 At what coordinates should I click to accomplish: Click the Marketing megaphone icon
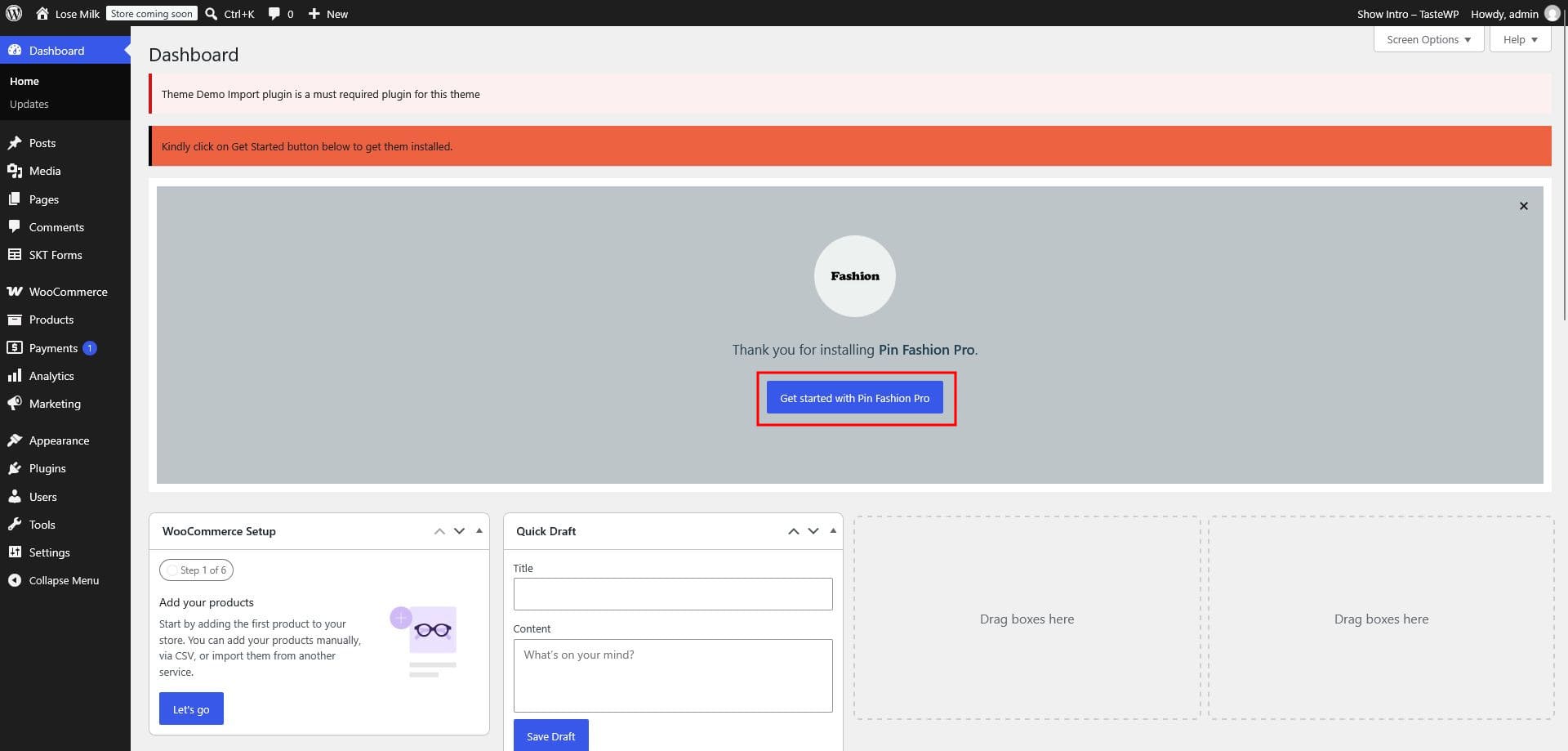pos(15,404)
